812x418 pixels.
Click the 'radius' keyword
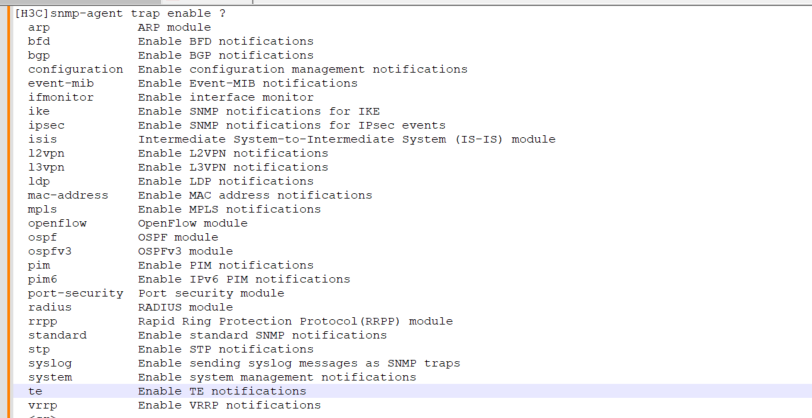pyautogui.click(x=50, y=307)
